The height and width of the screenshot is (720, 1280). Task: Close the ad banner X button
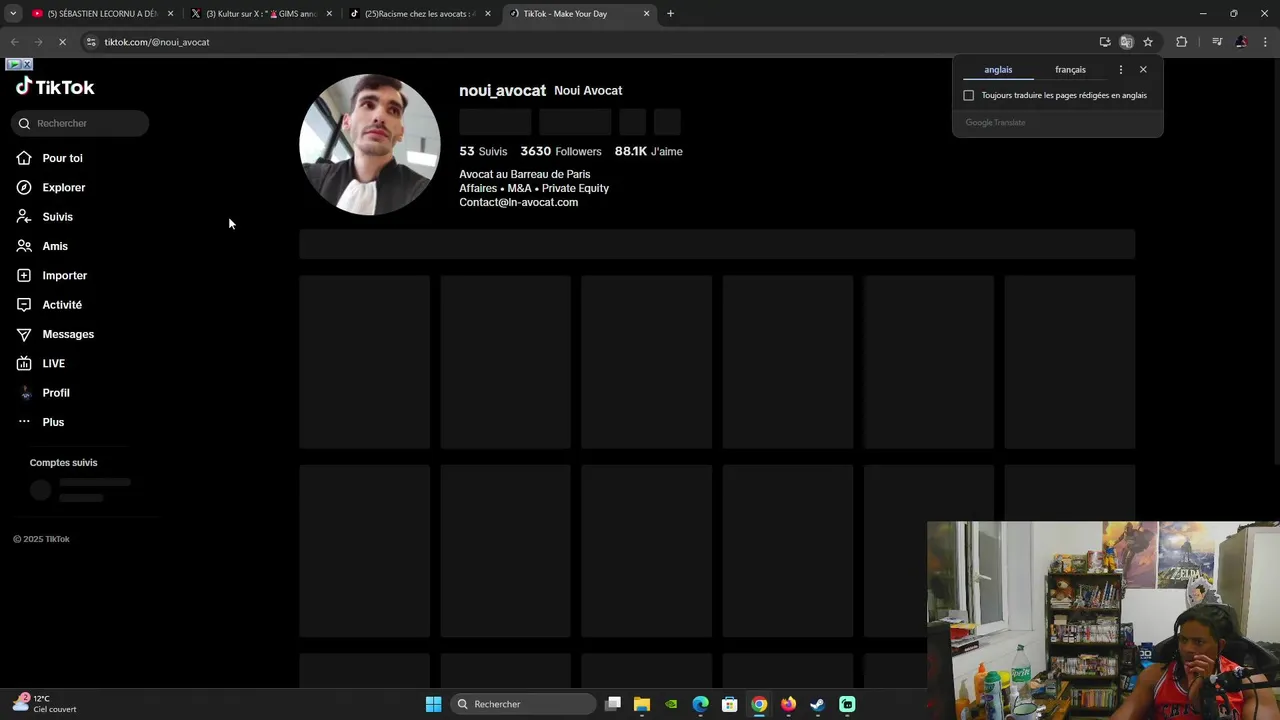[x=27, y=64]
